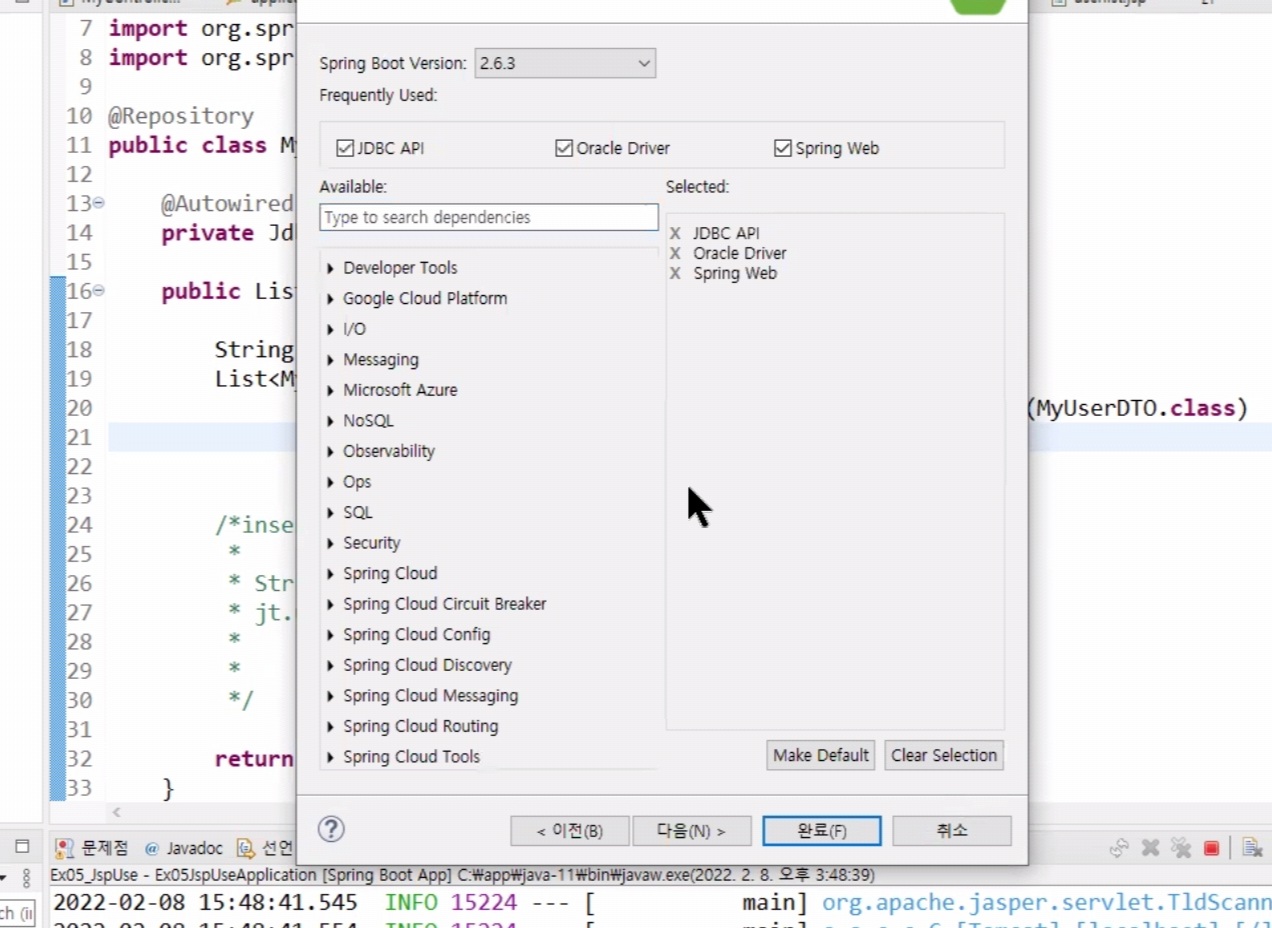Remove JDBC API via its X icon
This screenshot has width=1272, height=928.
[675, 233]
